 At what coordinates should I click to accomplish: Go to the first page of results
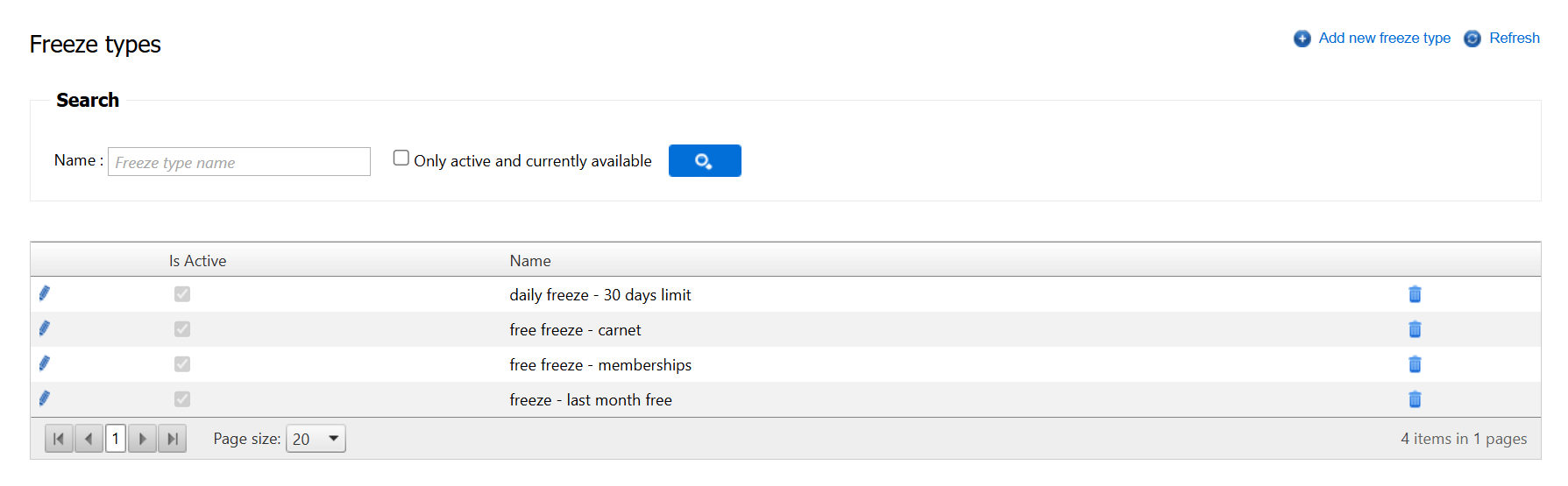pyautogui.click(x=59, y=439)
